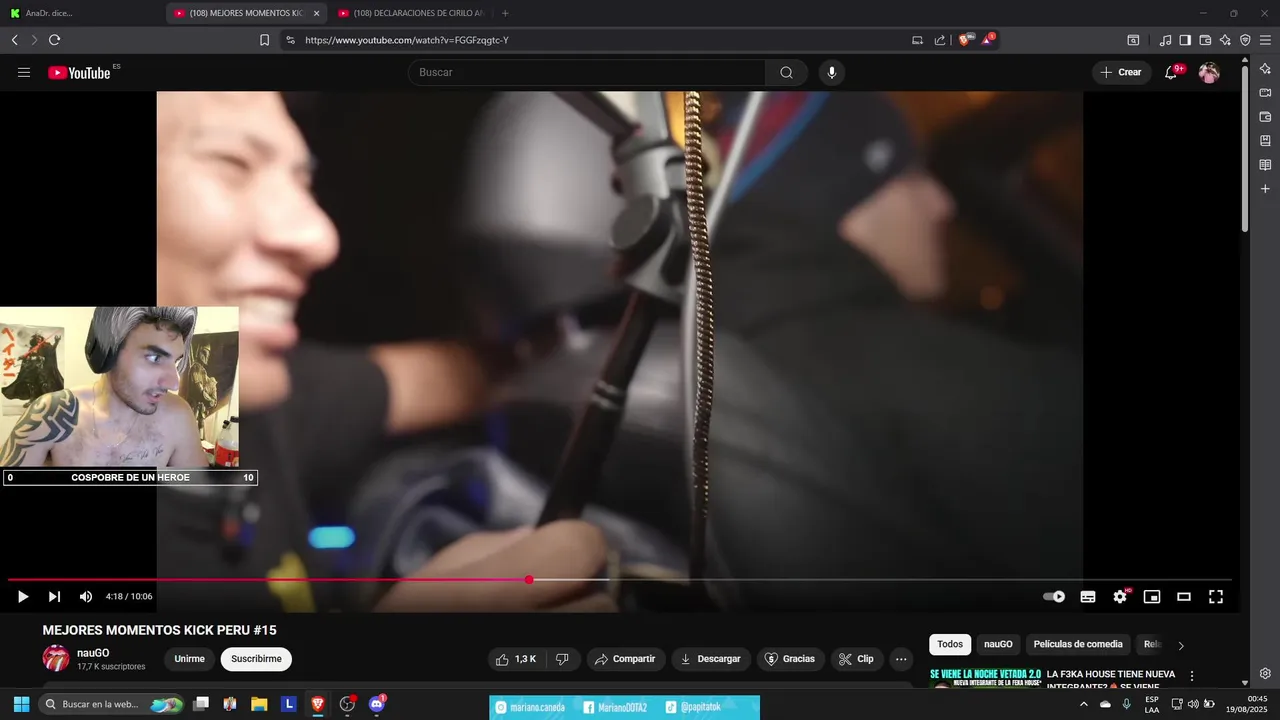
Task: Submit search with magnifier button
Action: pos(786,72)
